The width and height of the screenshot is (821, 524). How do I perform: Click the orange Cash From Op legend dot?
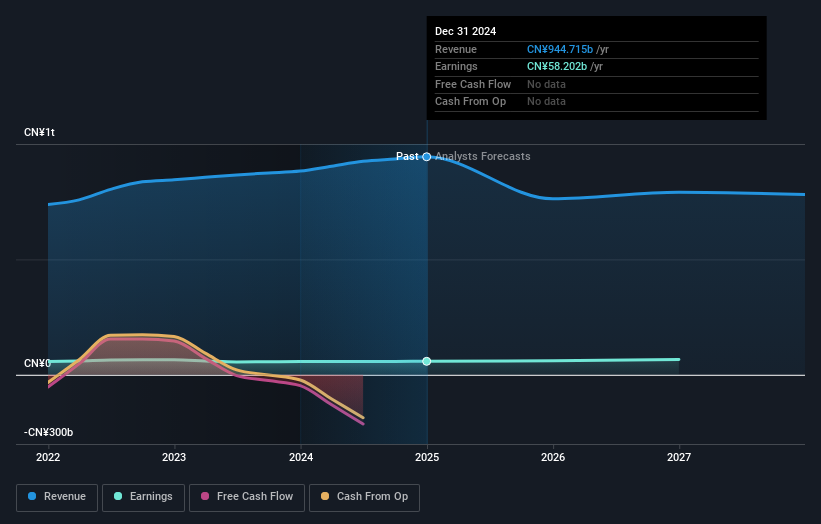(x=325, y=496)
